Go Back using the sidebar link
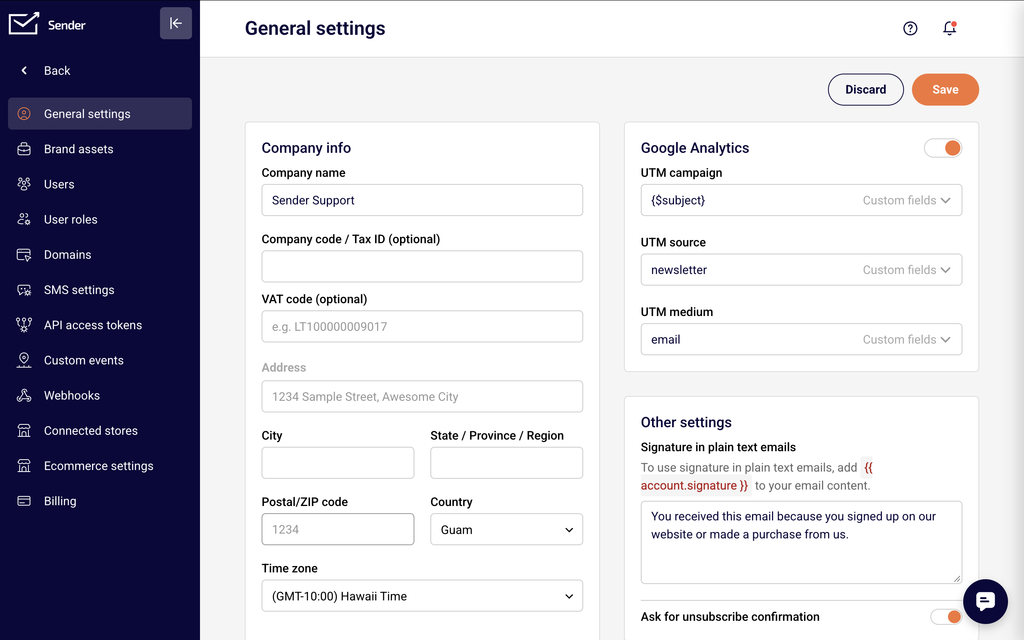 (57, 71)
